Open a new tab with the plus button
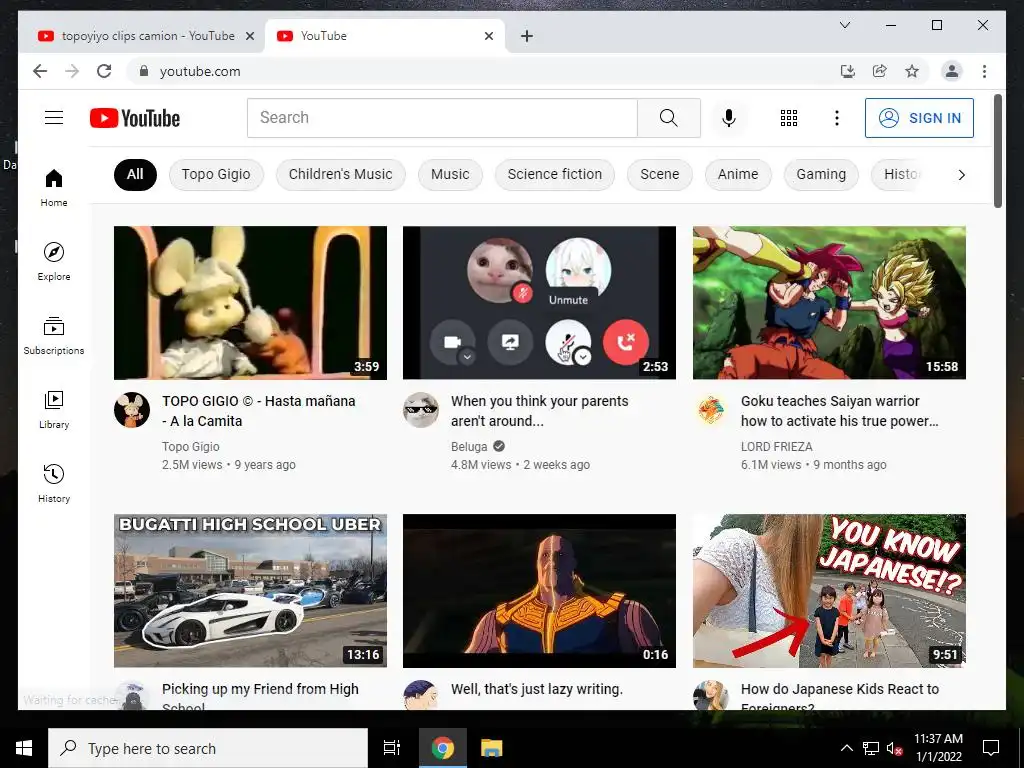Viewport: 1024px width, 768px height. pyautogui.click(x=526, y=36)
